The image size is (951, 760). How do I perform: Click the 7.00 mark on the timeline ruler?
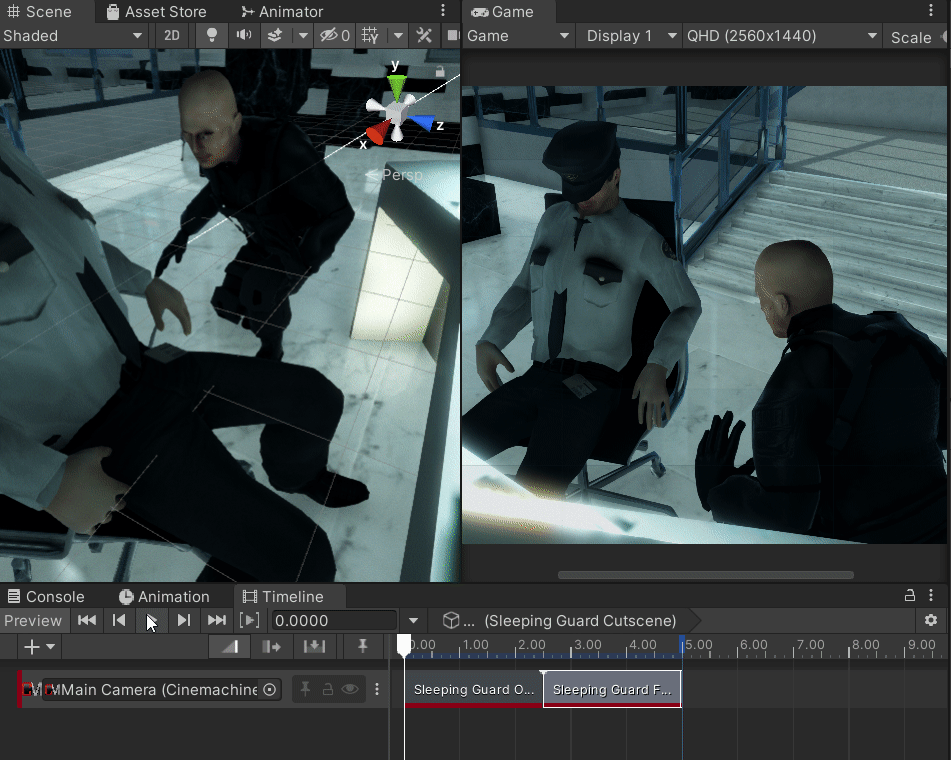tap(810, 645)
